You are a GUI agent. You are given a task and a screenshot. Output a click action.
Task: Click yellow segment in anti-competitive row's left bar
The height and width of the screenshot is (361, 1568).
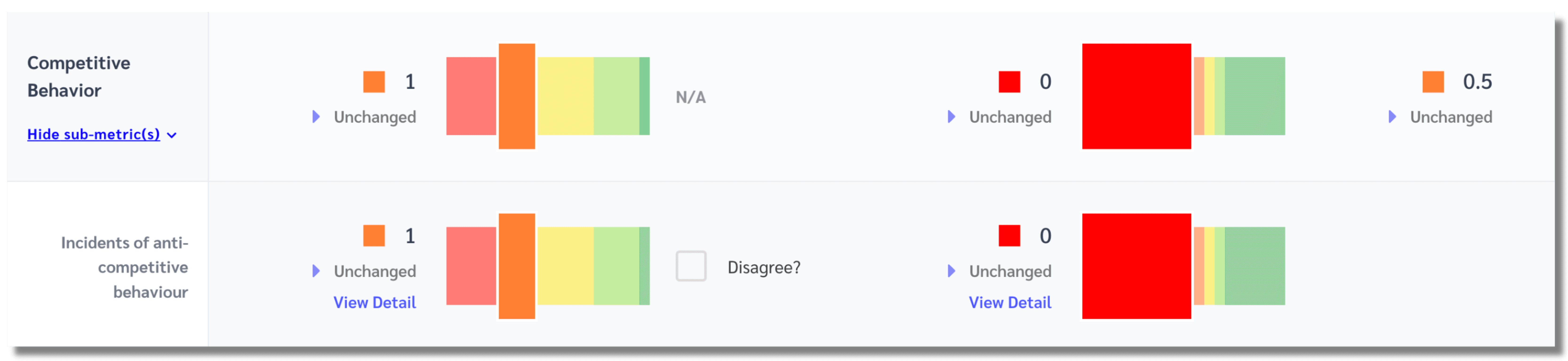coord(565,266)
